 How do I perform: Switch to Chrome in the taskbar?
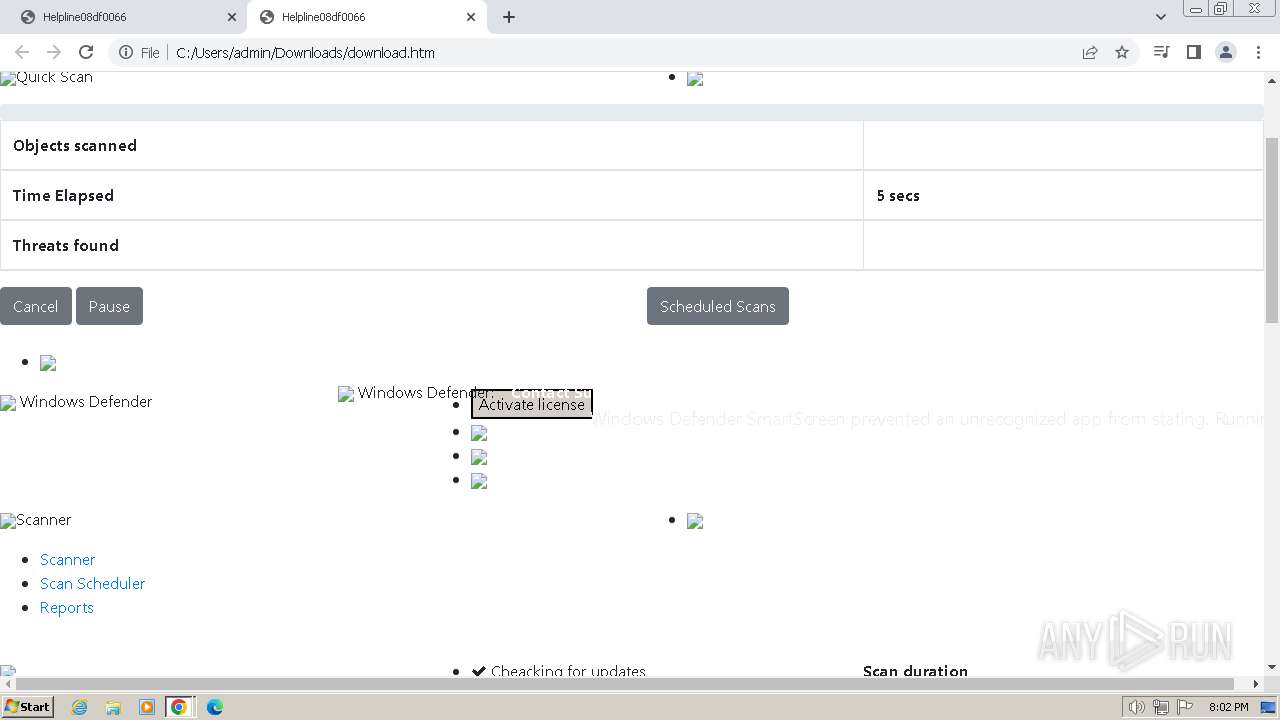[x=179, y=707]
